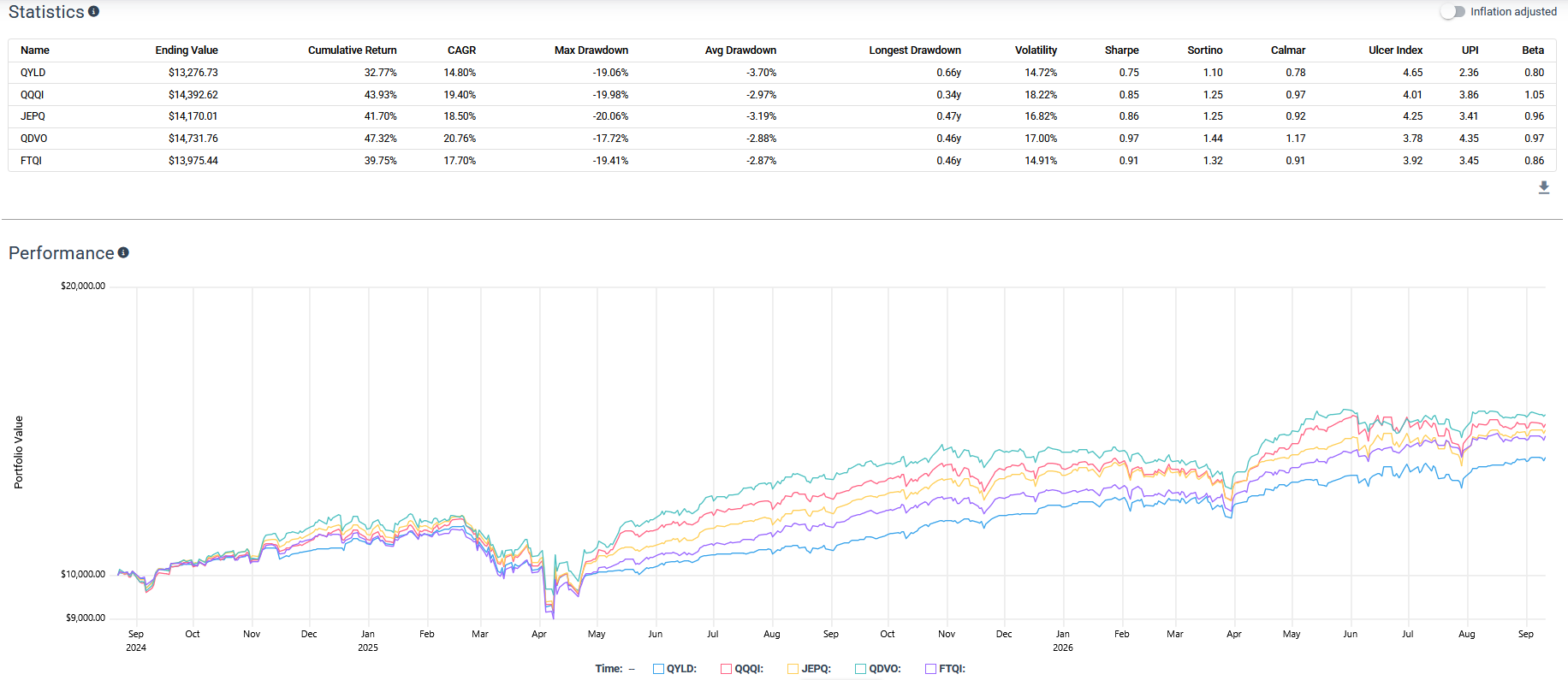
Task: Click the Ulcer Index column header
Action: 1396,50
